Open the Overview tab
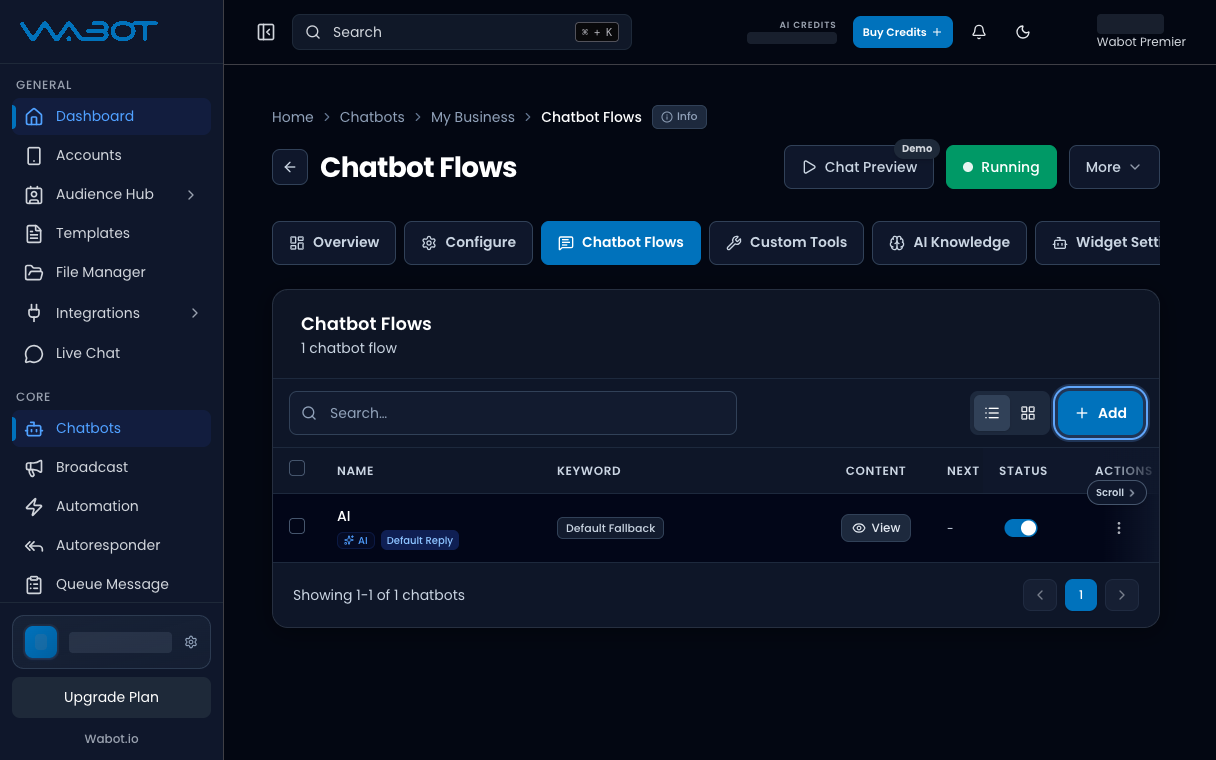1216x760 pixels. point(334,243)
